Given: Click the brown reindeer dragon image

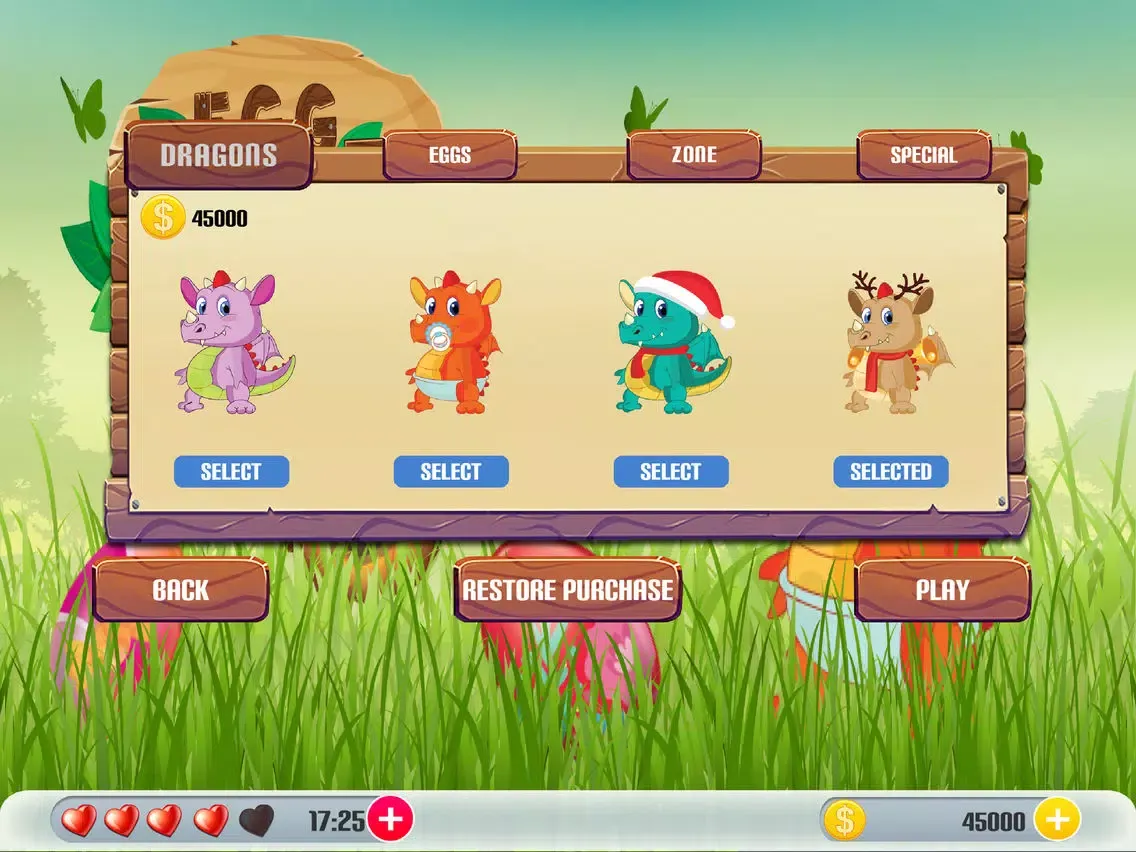Looking at the screenshot, I should [897, 342].
